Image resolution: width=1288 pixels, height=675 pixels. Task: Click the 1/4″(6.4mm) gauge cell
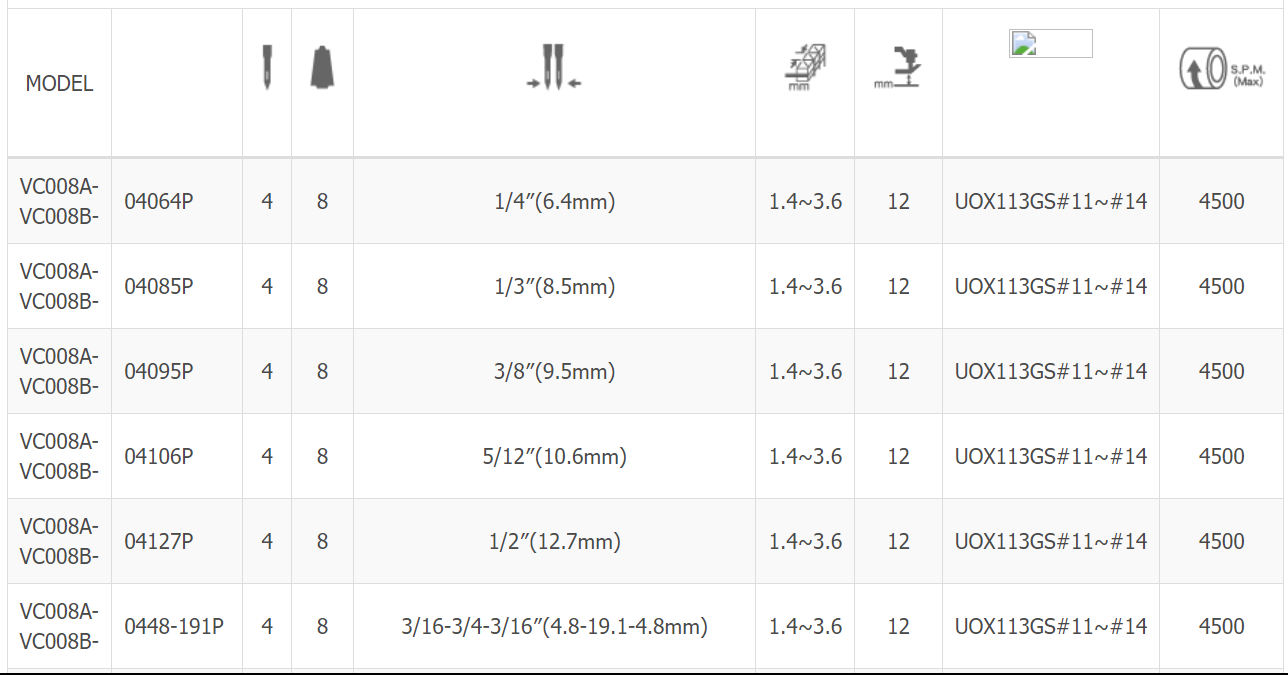(x=554, y=201)
